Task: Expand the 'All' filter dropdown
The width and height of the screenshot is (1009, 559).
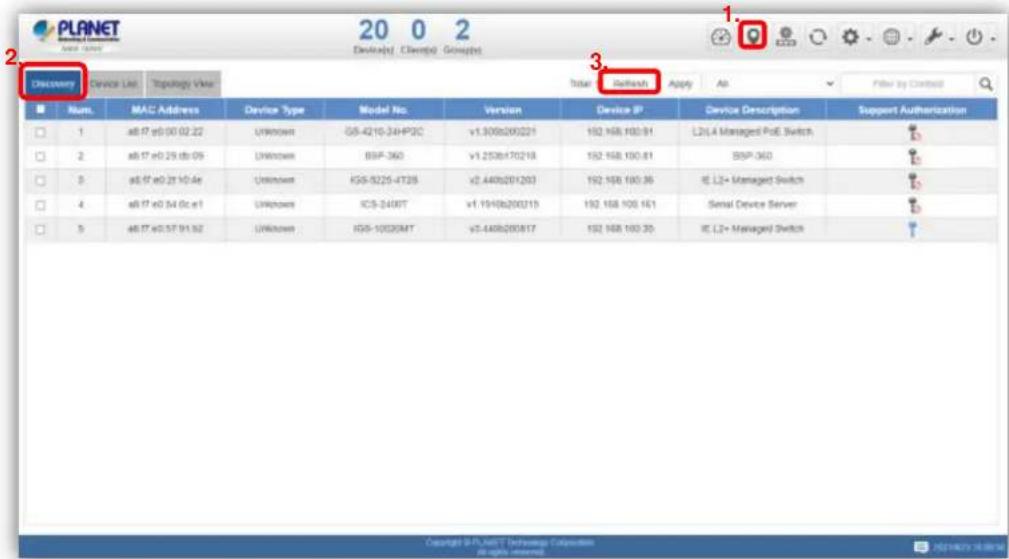Action: pyautogui.click(x=774, y=84)
